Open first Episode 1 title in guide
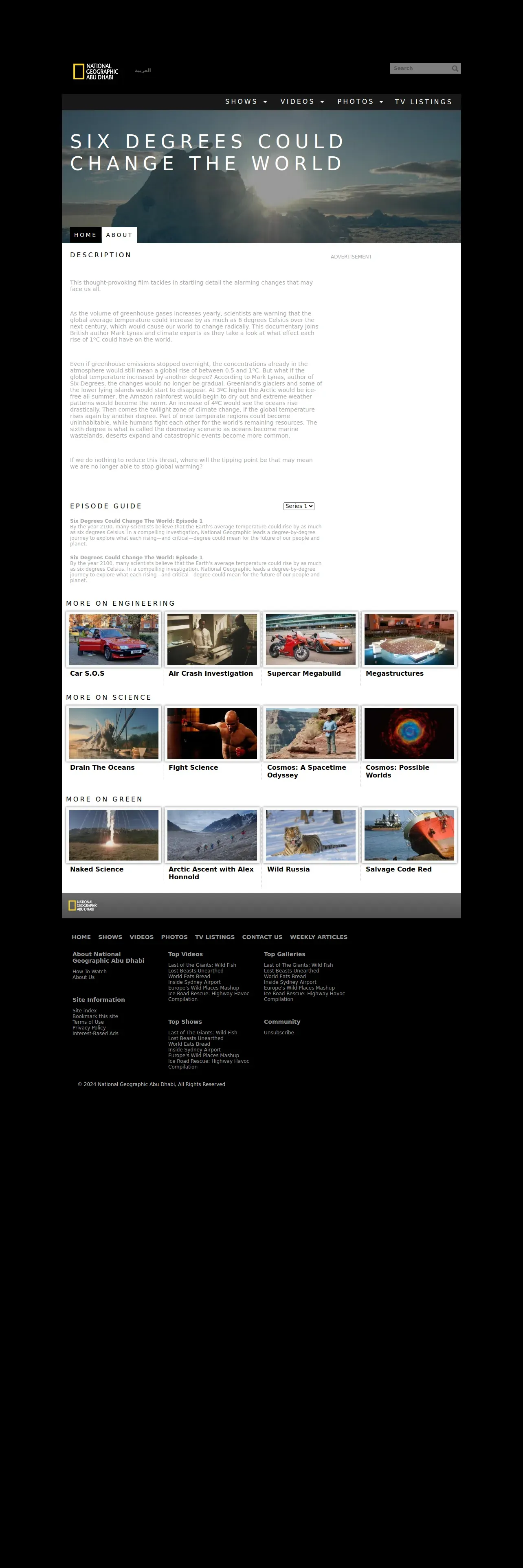 coord(136,521)
